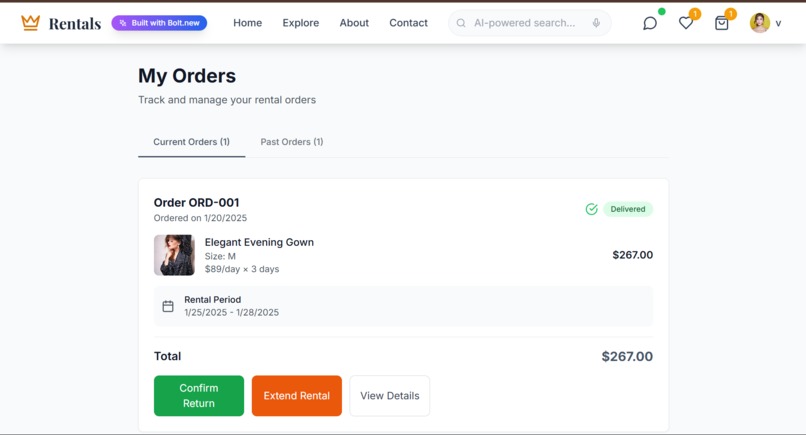Open the wishlist heart icon
Image resolution: width=806 pixels, height=435 pixels.
click(686, 23)
